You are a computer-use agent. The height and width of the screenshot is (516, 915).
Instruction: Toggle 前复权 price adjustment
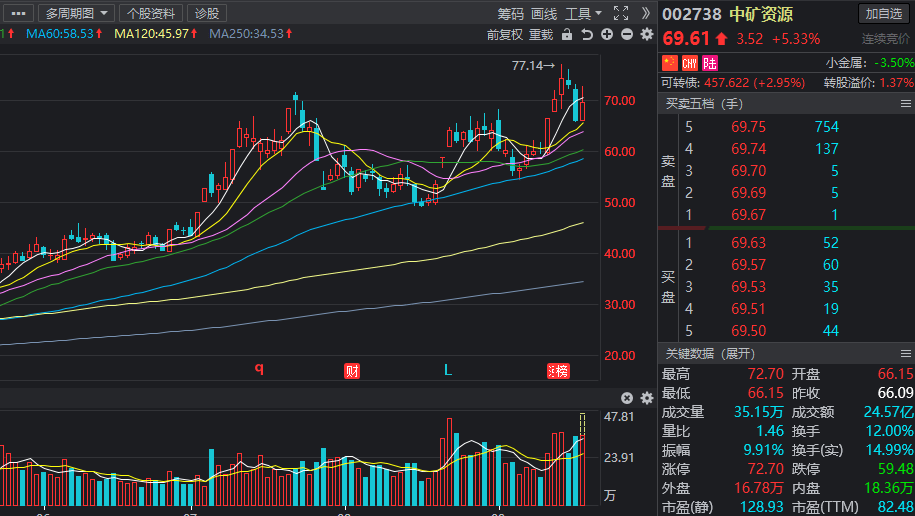pyautogui.click(x=505, y=35)
